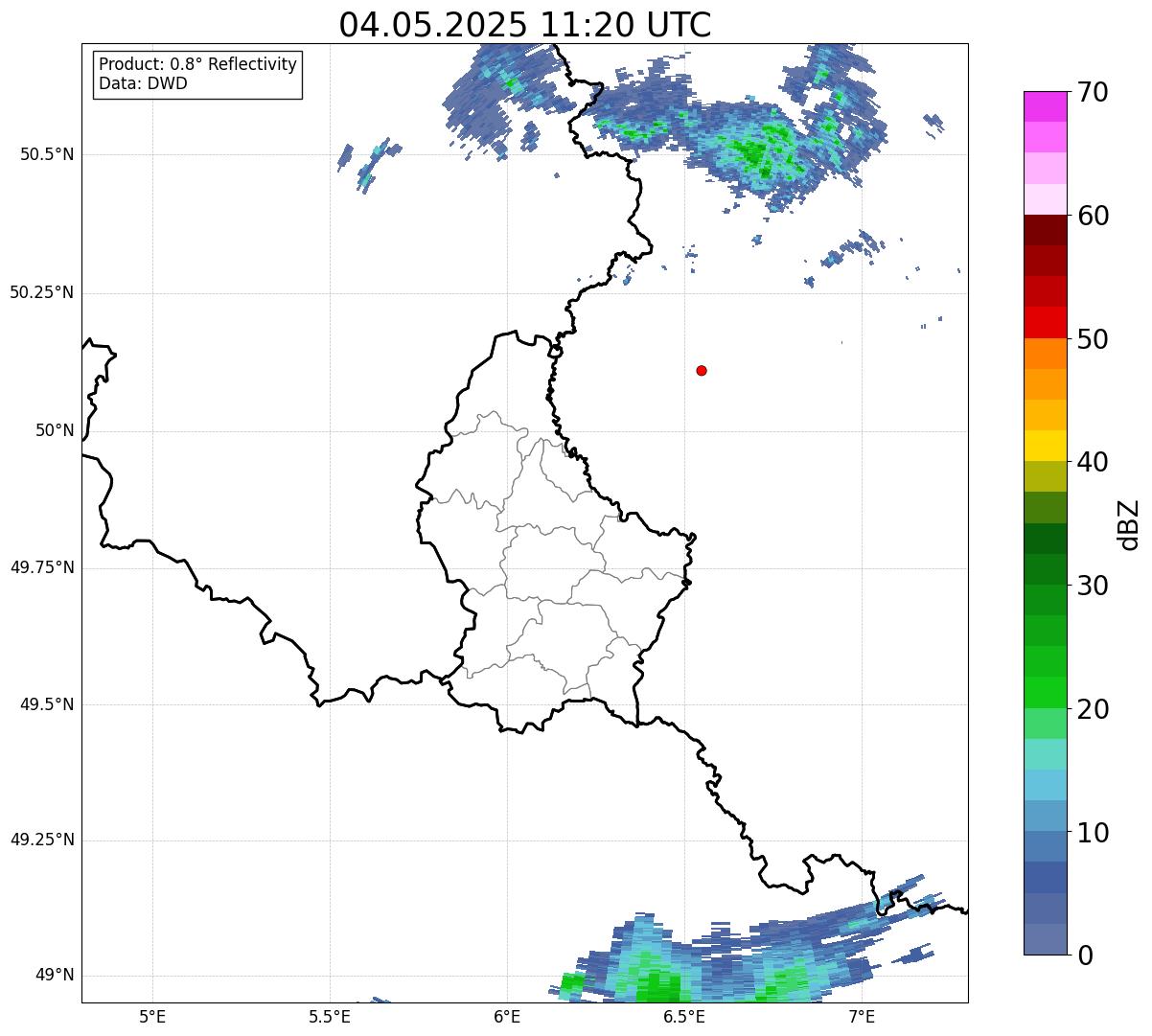Click the orange colorbar segment below 50
Screen dimensions: 1152x1036
pos(1045,354)
